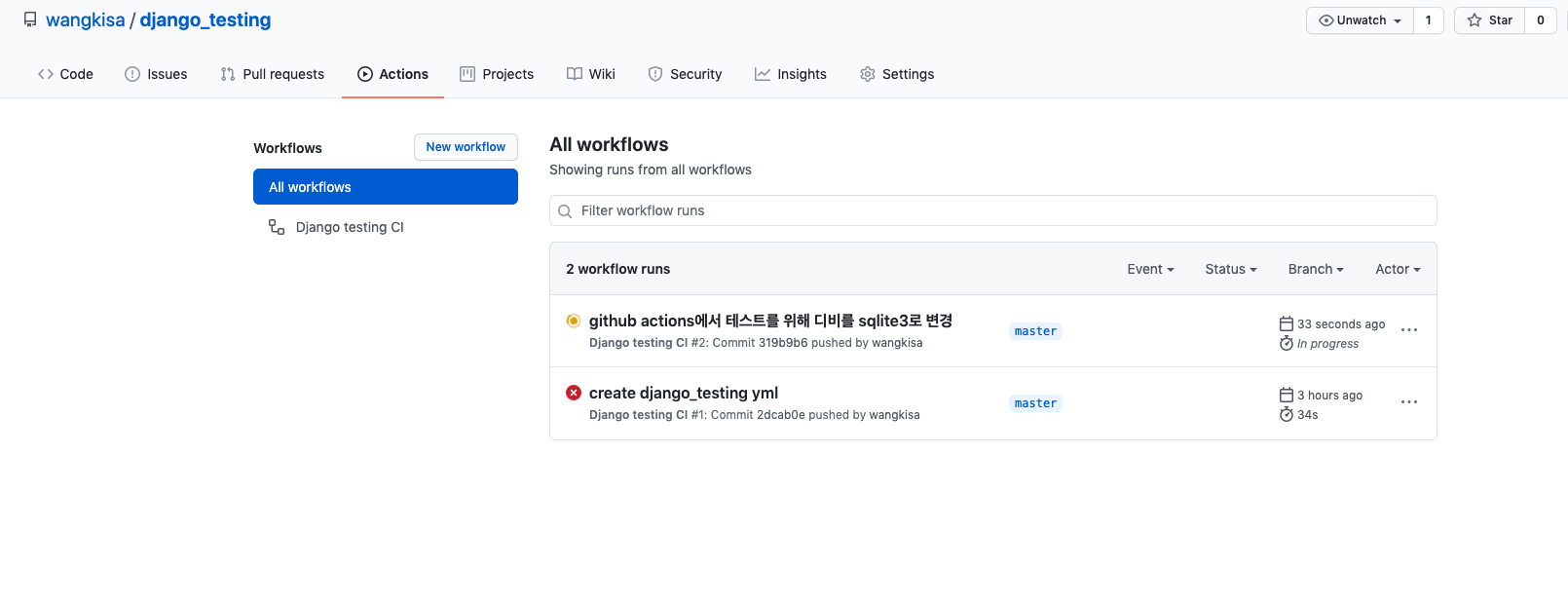The image size is (1568, 606).
Task: Open the sqlite3 commit workflow run
Action: (770, 321)
